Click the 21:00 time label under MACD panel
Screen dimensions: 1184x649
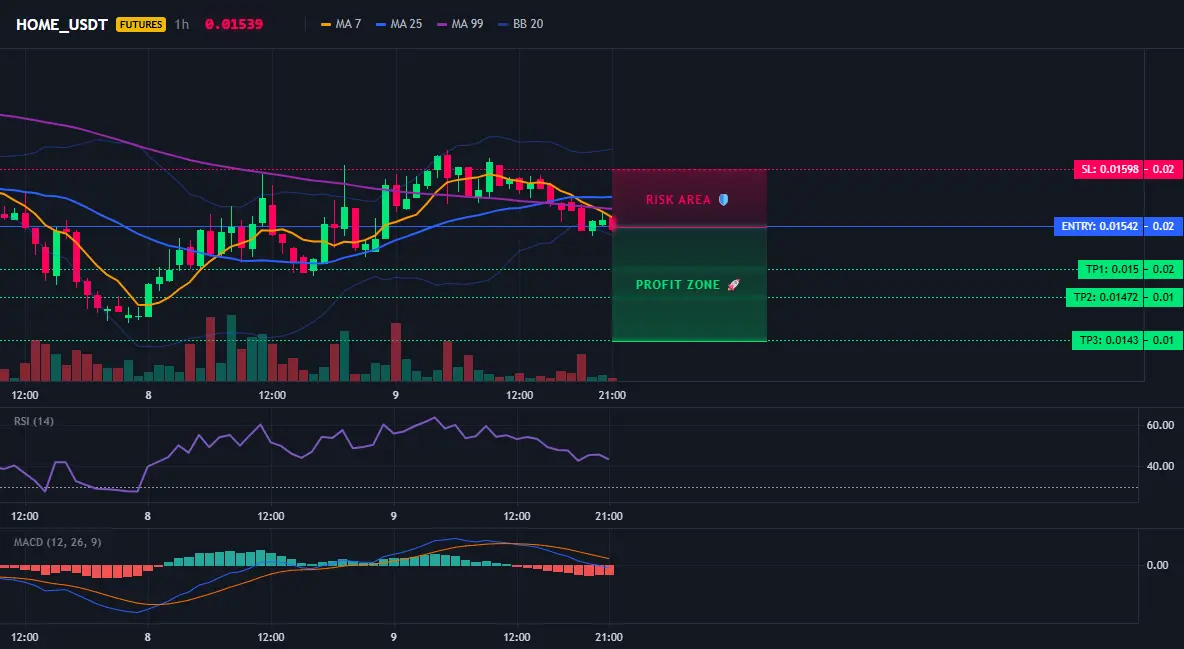click(609, 637)
